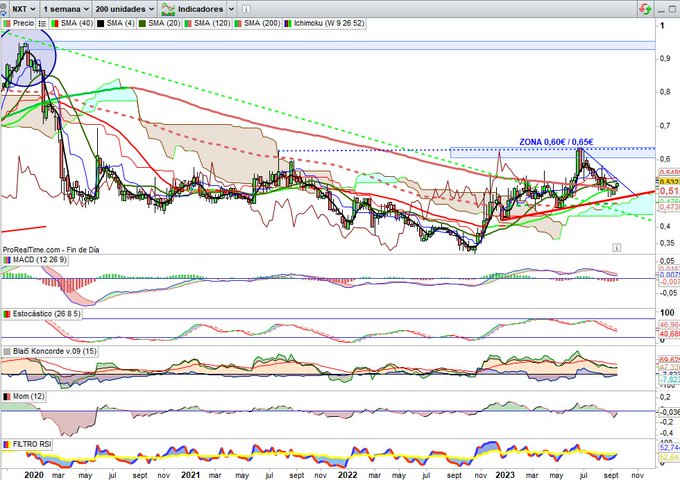Viewport: 680px width, 480px height.
Task: Click the 100 label on Estocástico axis
Action: pos(667,312)
